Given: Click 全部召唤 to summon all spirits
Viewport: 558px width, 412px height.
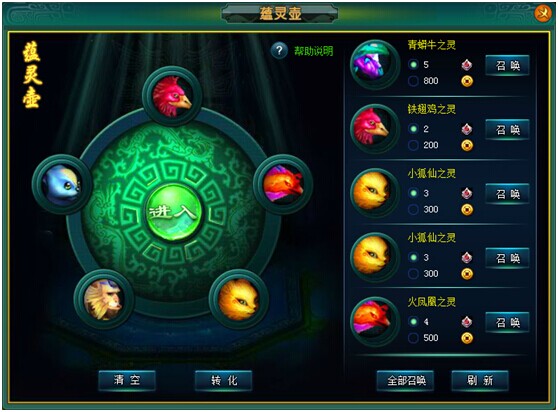Looking at the screenshot, I should pos(406,380).
